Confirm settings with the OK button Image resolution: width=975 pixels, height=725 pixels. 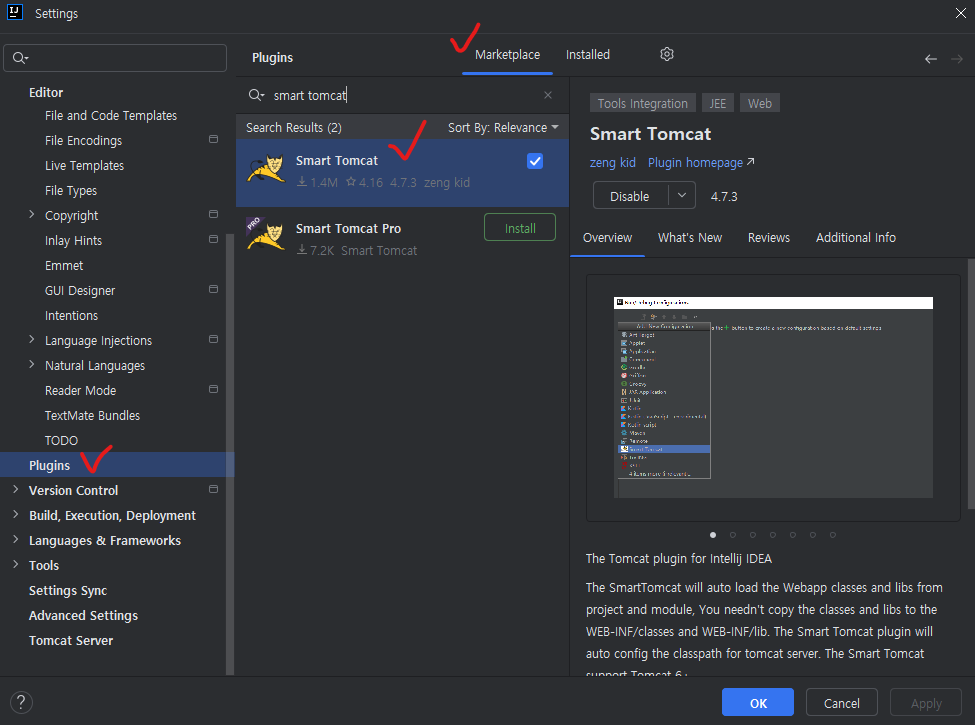click(x=758, y=703)
